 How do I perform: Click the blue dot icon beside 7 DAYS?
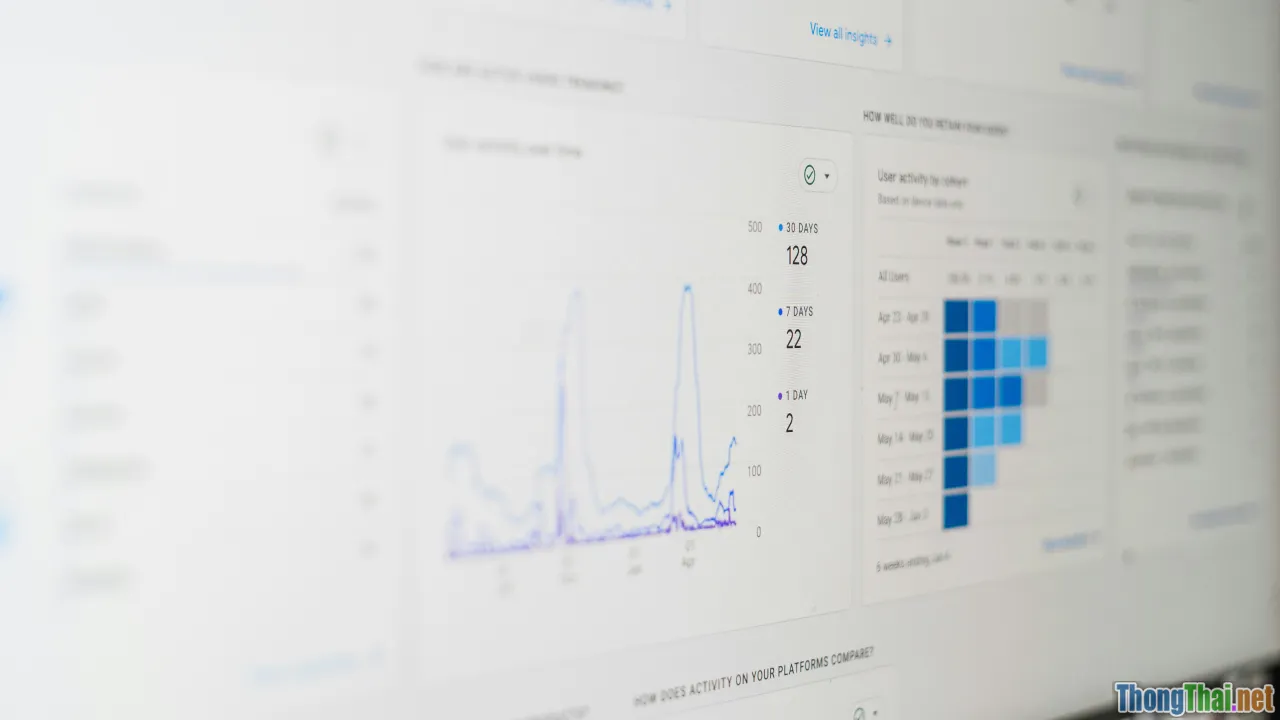[x=780, y=311]
